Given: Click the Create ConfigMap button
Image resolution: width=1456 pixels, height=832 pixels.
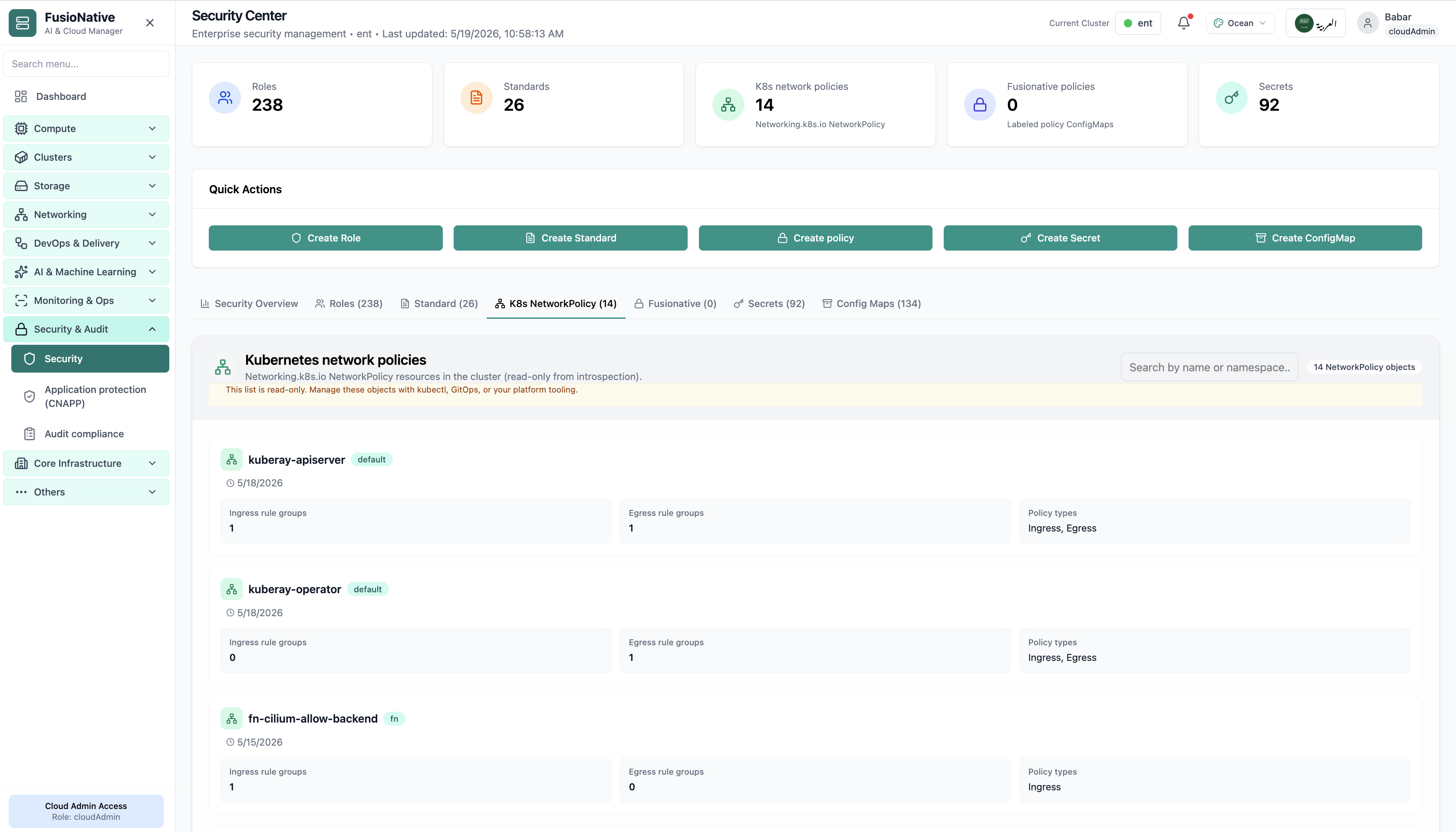Looking at the screenshot, I should pyautogui.click(x=1304, y=238).
